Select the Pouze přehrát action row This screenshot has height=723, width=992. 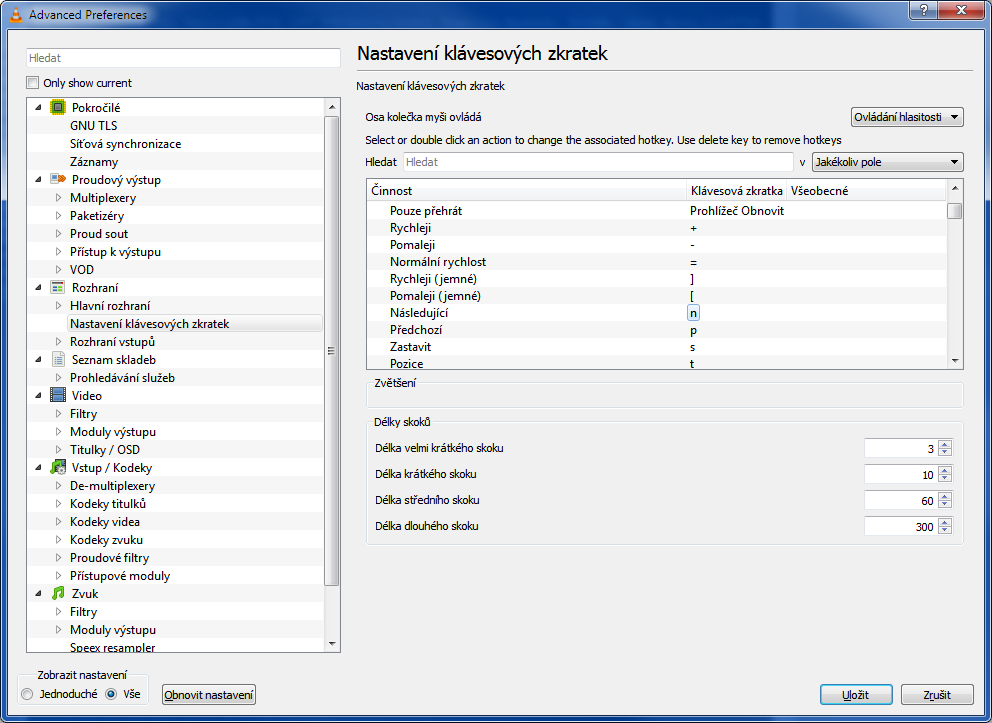point(656,211)
